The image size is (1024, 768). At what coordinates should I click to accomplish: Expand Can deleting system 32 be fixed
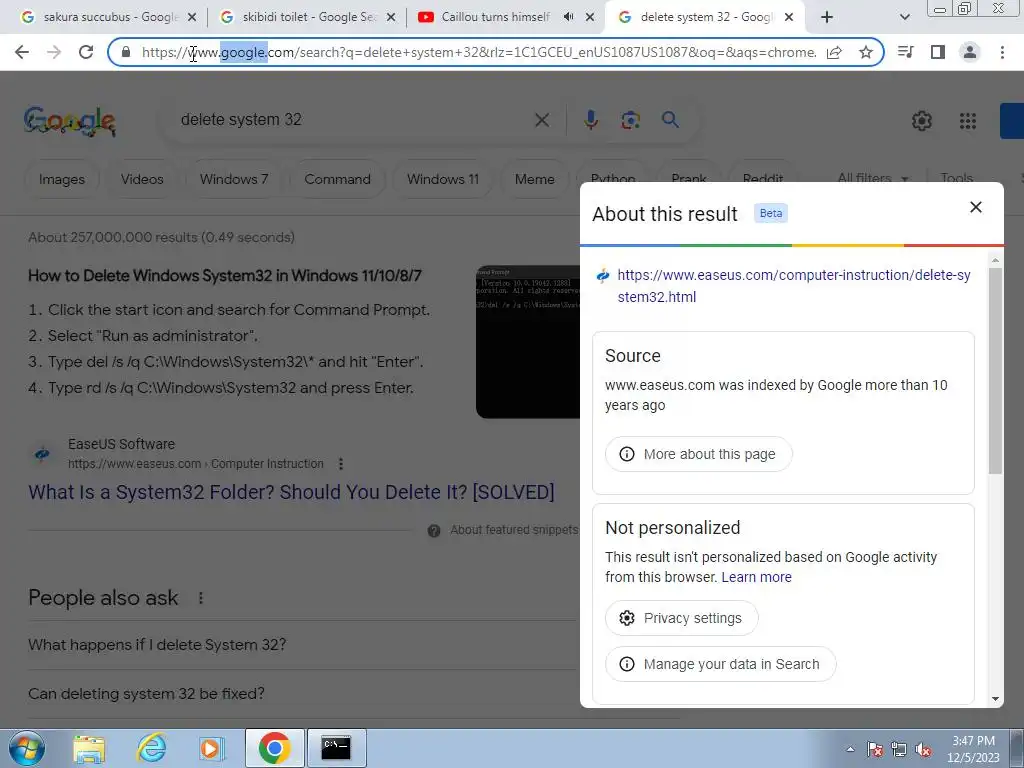pyautogui.click(x=302, y=694)
